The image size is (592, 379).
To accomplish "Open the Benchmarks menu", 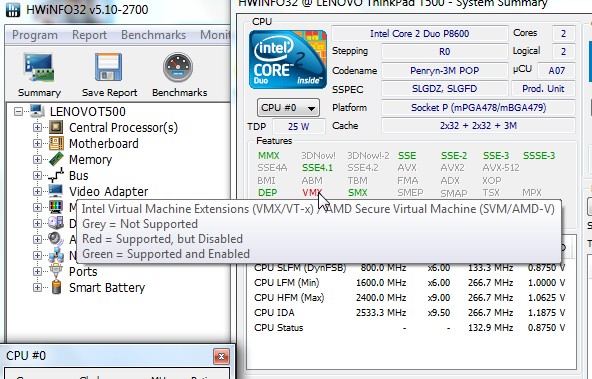I will (x=153, y=35).
